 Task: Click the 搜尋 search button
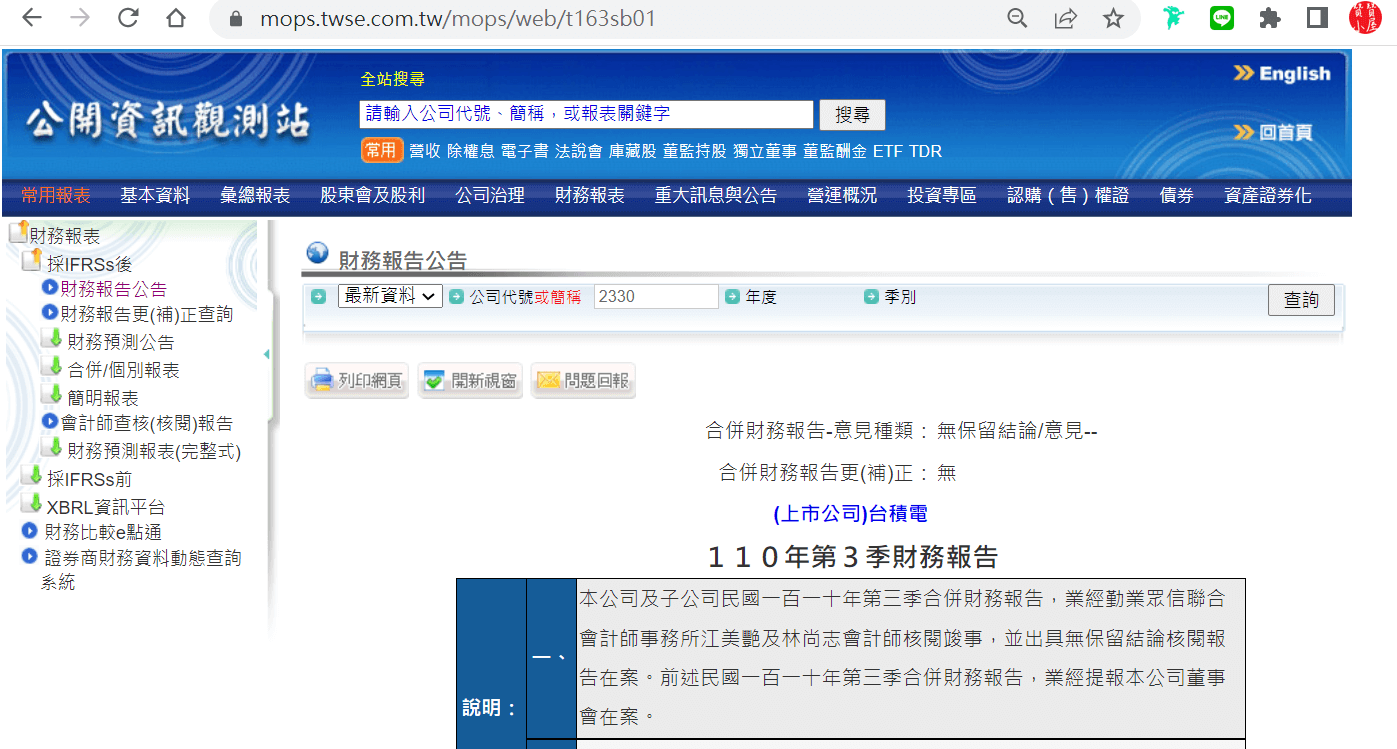click(x=852, y=115)
